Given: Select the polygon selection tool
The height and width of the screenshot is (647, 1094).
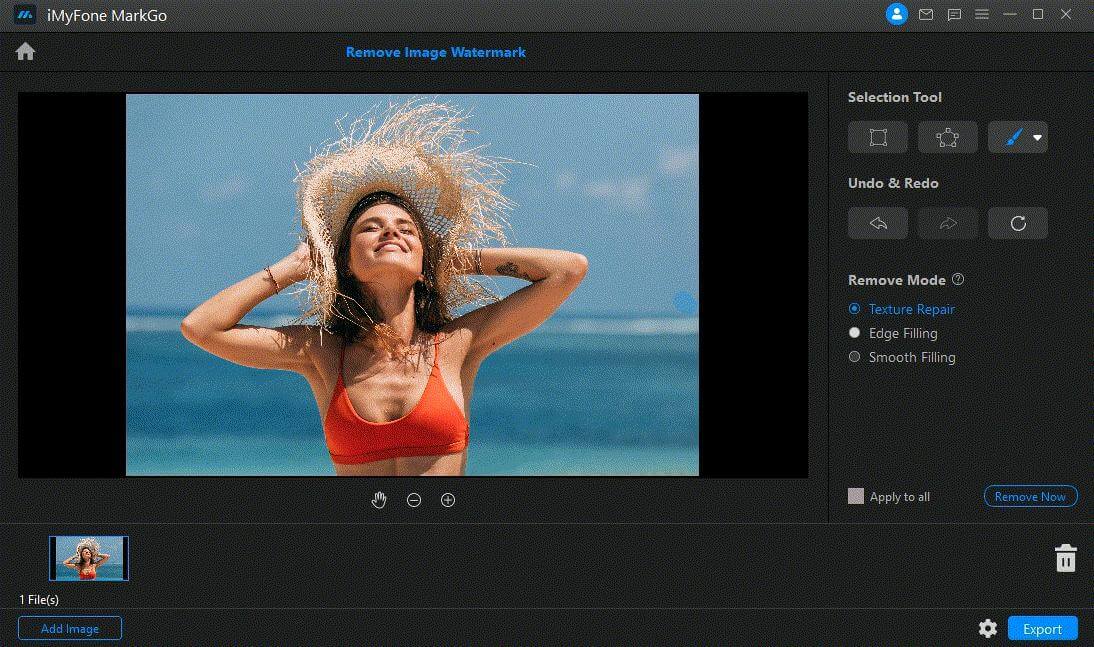Looking at the screenshot, I should 947,138.
